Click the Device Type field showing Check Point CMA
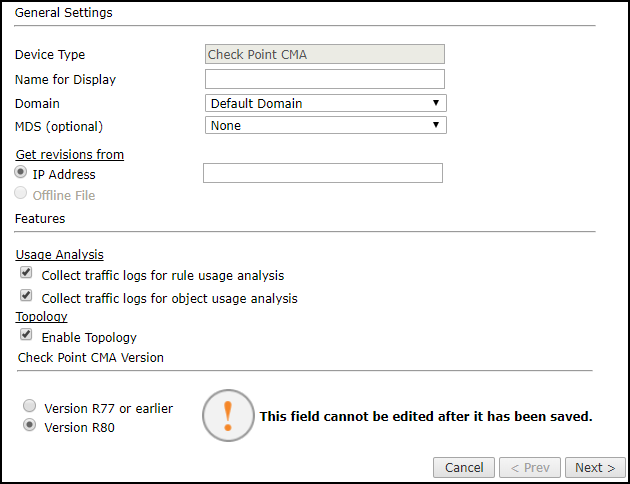 pyautogui.click(x=325, y=54)
